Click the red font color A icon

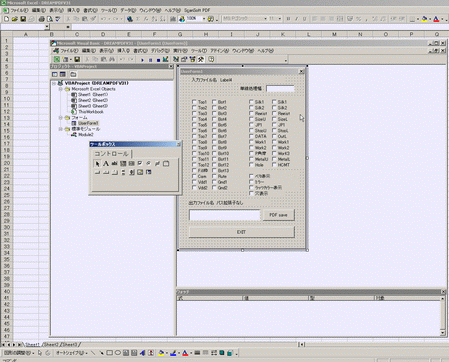(436, 19)
